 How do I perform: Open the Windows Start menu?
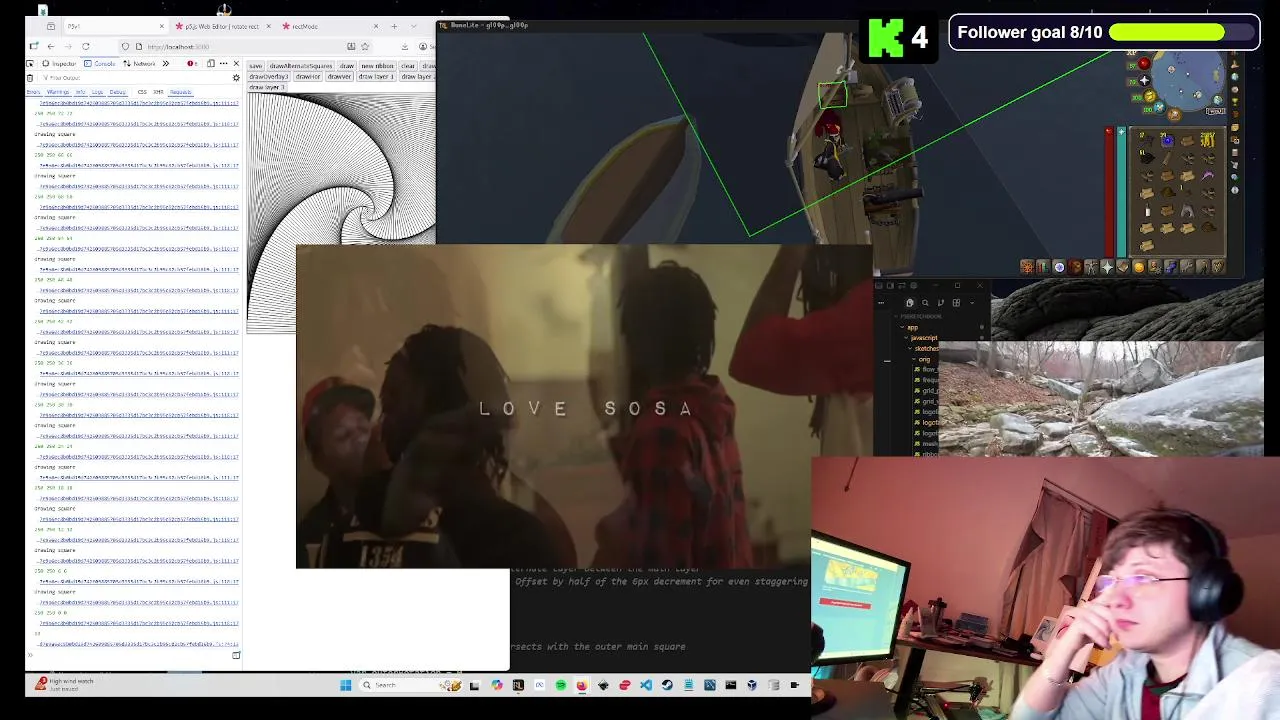(346, 685)
